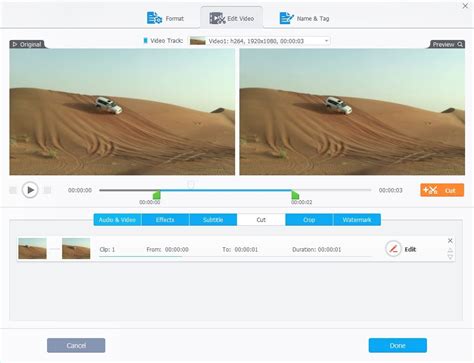This screenshot has height=363, width=474.
Task: Click the Edit label for Clip 1
Action: [x=410, y=249]
